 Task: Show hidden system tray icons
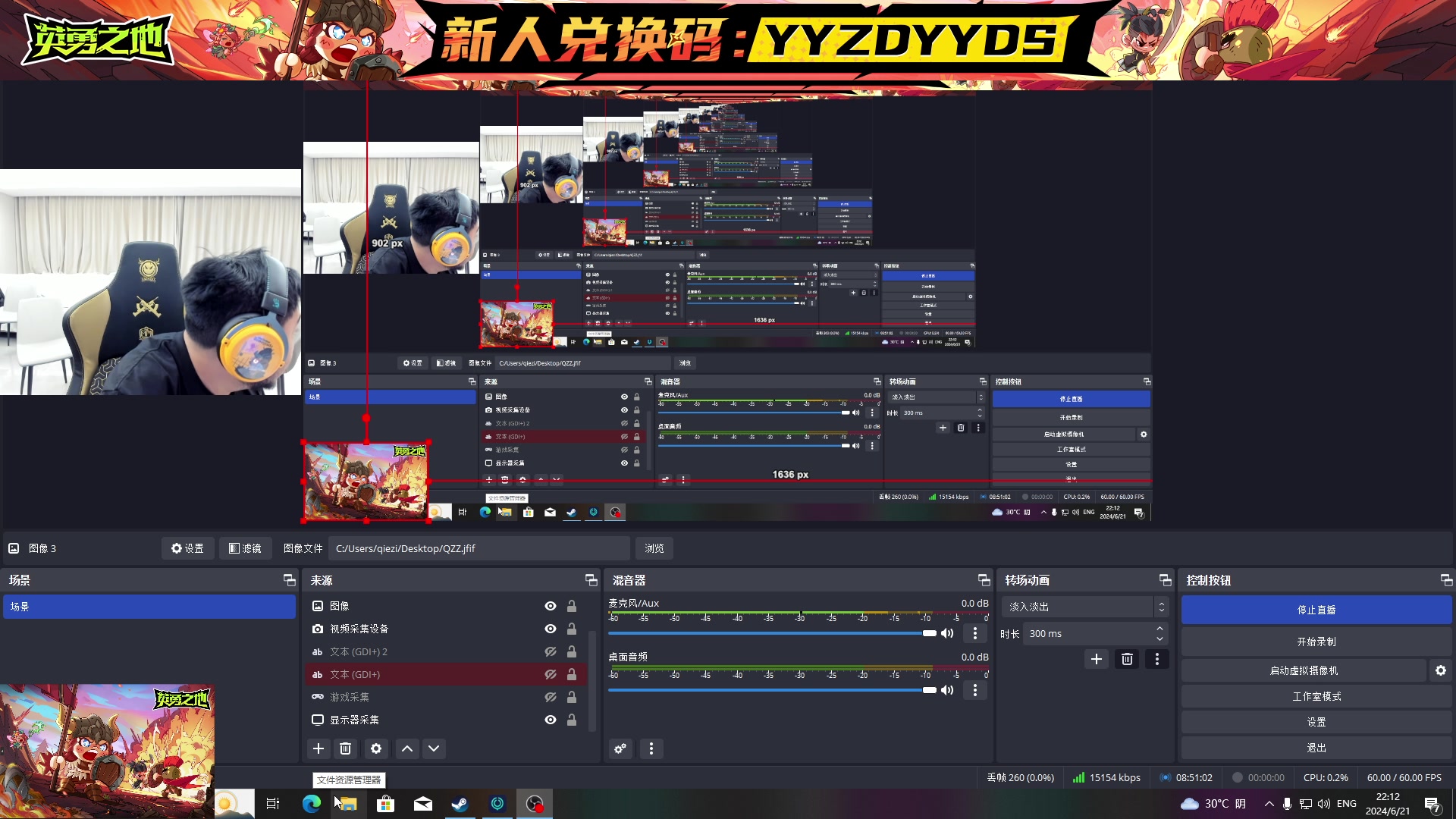tap(1269, 804)
